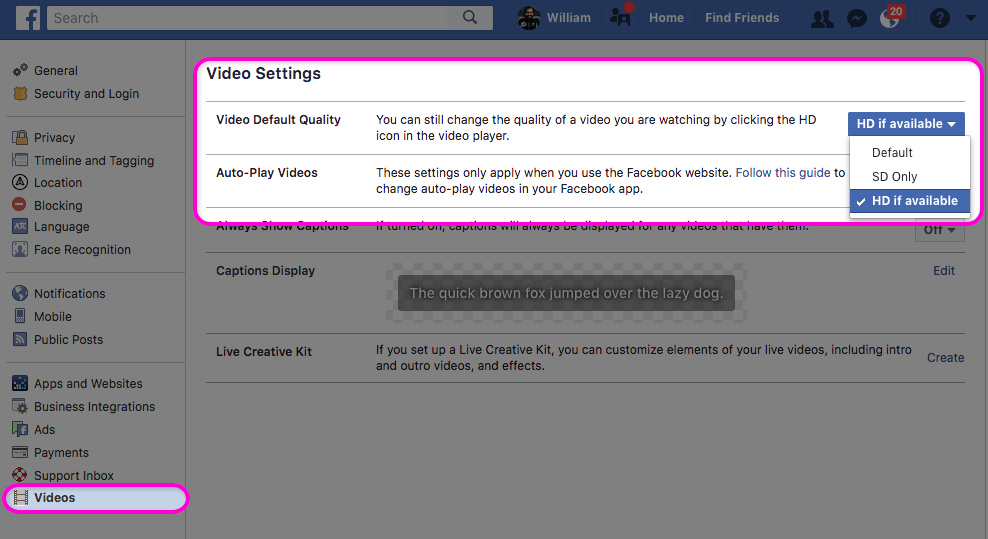The image size is (988, 539).
Task: Click Create for Live Creative Kit
Action: (x=945, y=357)
